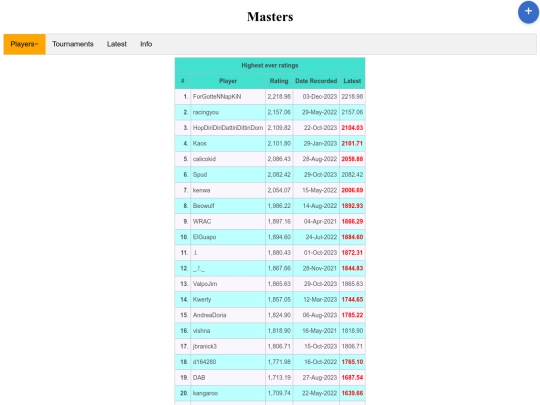The width and height of the screenshot is (540, 405).
Task: Click the Rating column header
Action: click(x=279, y=81)
